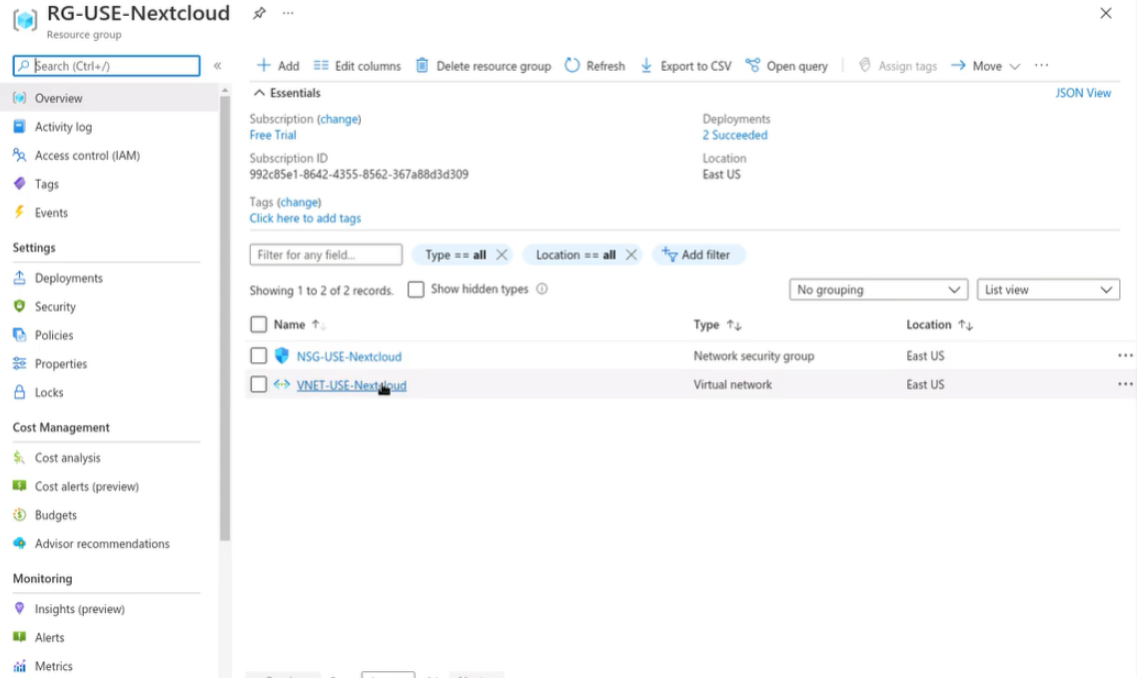Pin the RG-USE-Nextcloud resource group
1138x678 pixels.
click(259, 13)
